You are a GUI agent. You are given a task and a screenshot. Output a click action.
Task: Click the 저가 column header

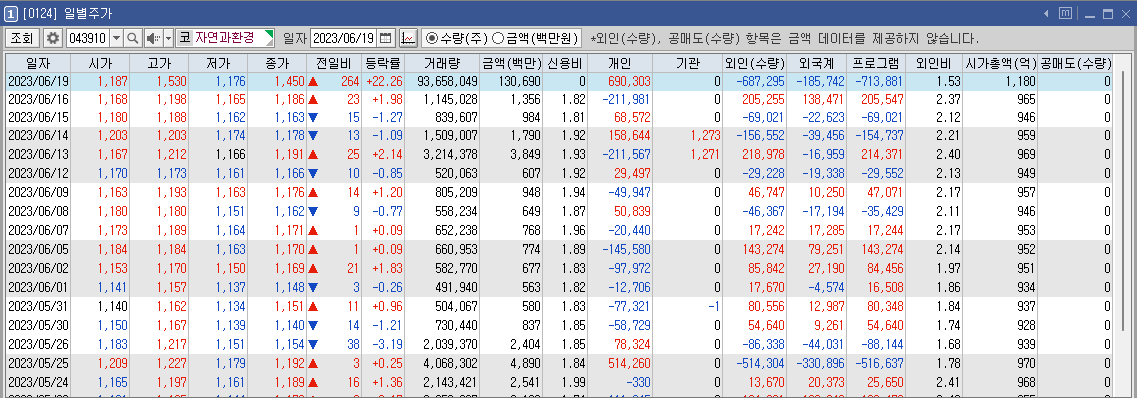click(x=218, y=63)
